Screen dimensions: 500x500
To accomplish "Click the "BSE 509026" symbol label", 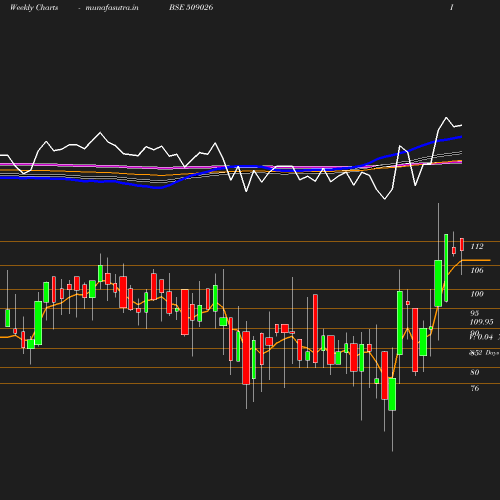I will (191, 7).
